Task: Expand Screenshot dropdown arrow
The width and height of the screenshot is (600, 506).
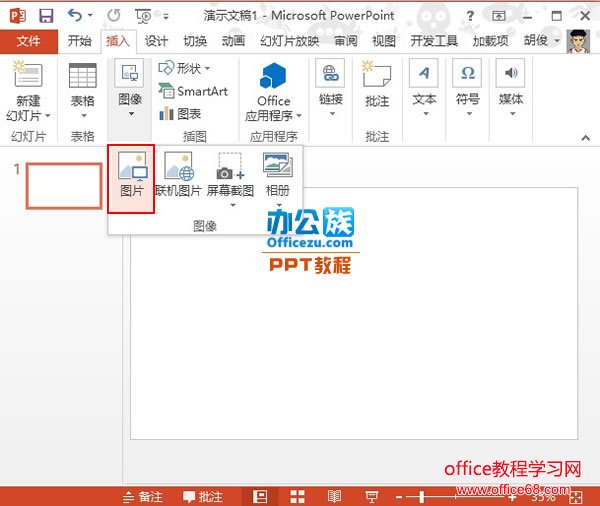Action: (232, 205)
